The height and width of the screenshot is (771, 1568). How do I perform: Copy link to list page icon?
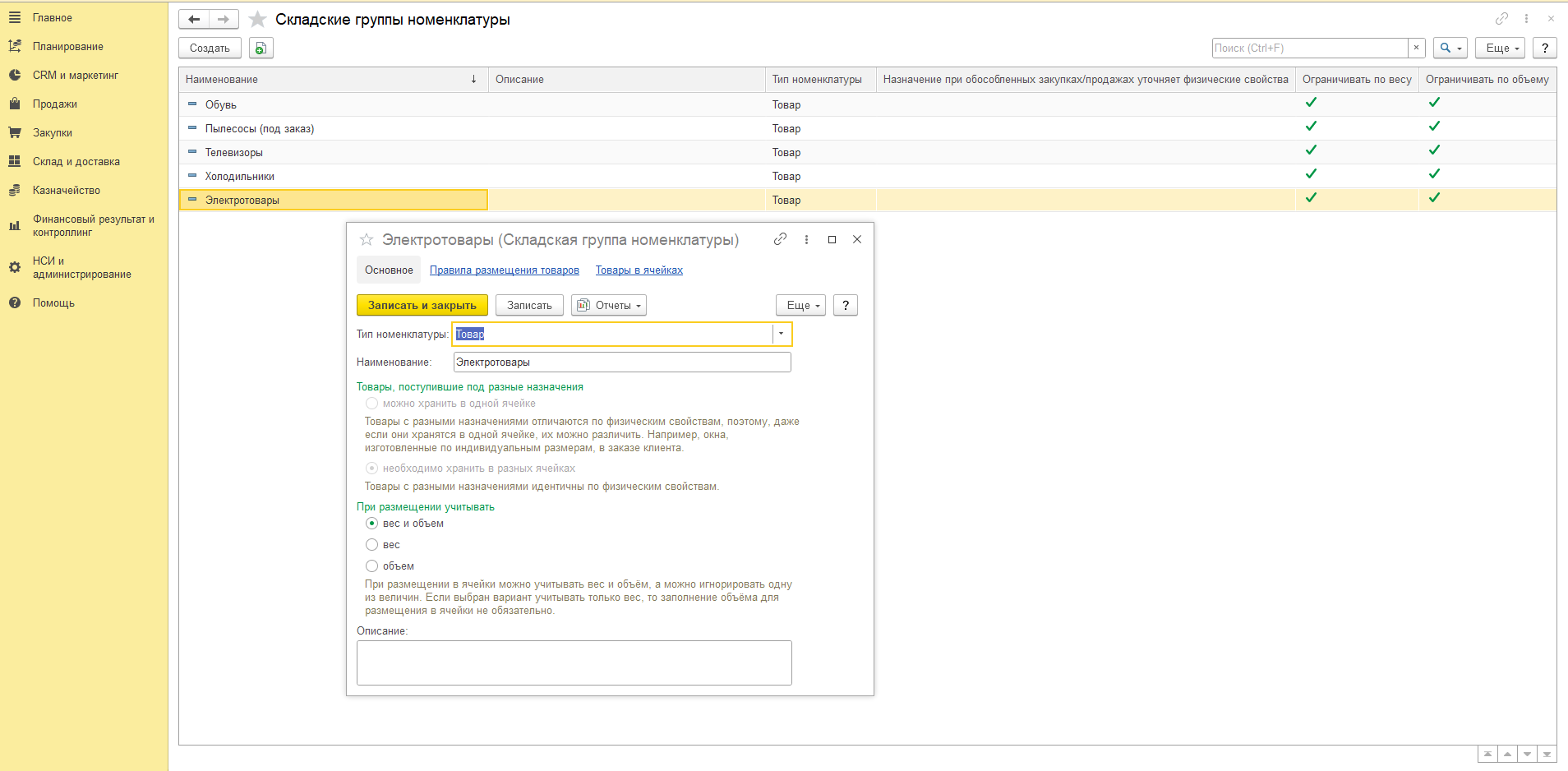(1501, 18)
